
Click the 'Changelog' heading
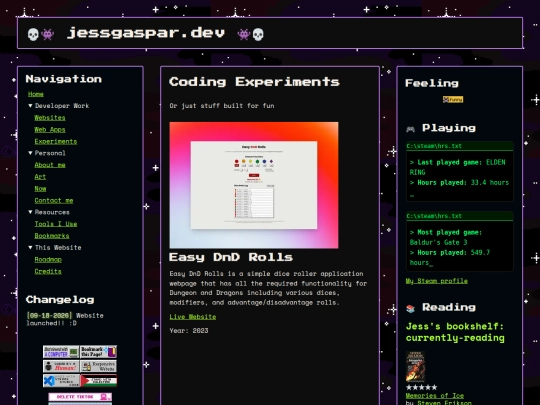(x=60, y=300)
